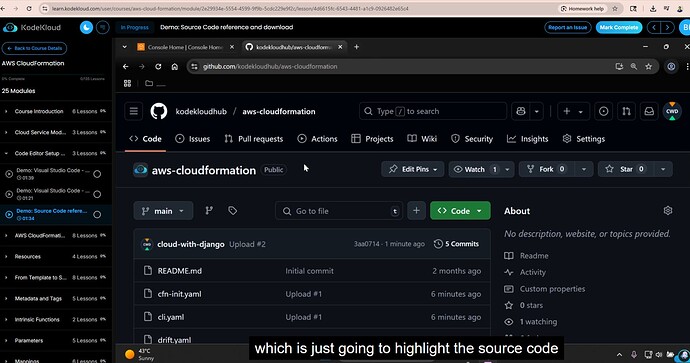
Task: Mark the lesson as complete
Action: (619, 27)
